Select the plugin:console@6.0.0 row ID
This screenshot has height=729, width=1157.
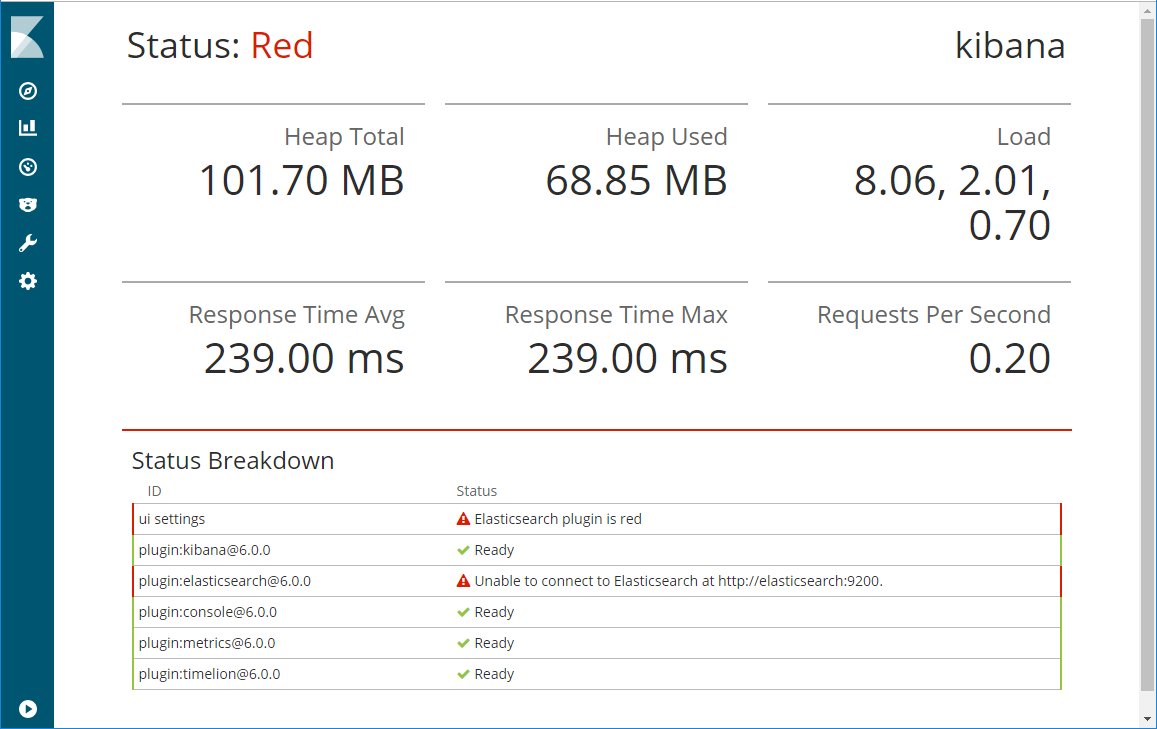(208, 612)
